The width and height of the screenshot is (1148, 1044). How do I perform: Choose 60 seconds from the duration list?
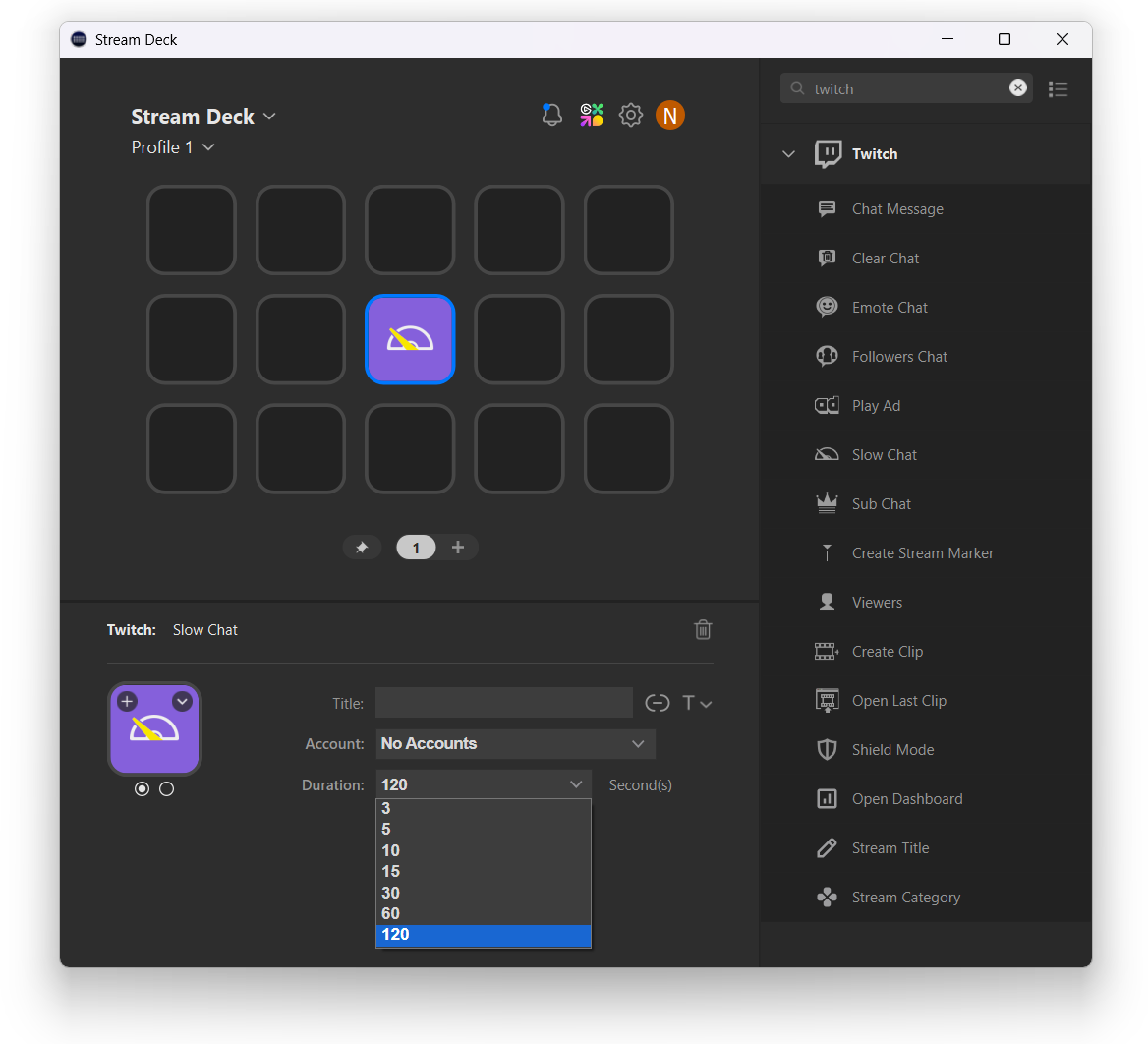(484, 913)
